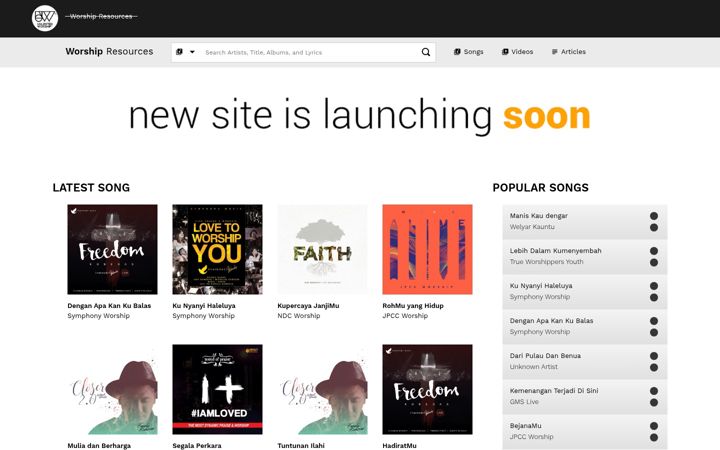Open the Faith album cover

coord(322,249)
